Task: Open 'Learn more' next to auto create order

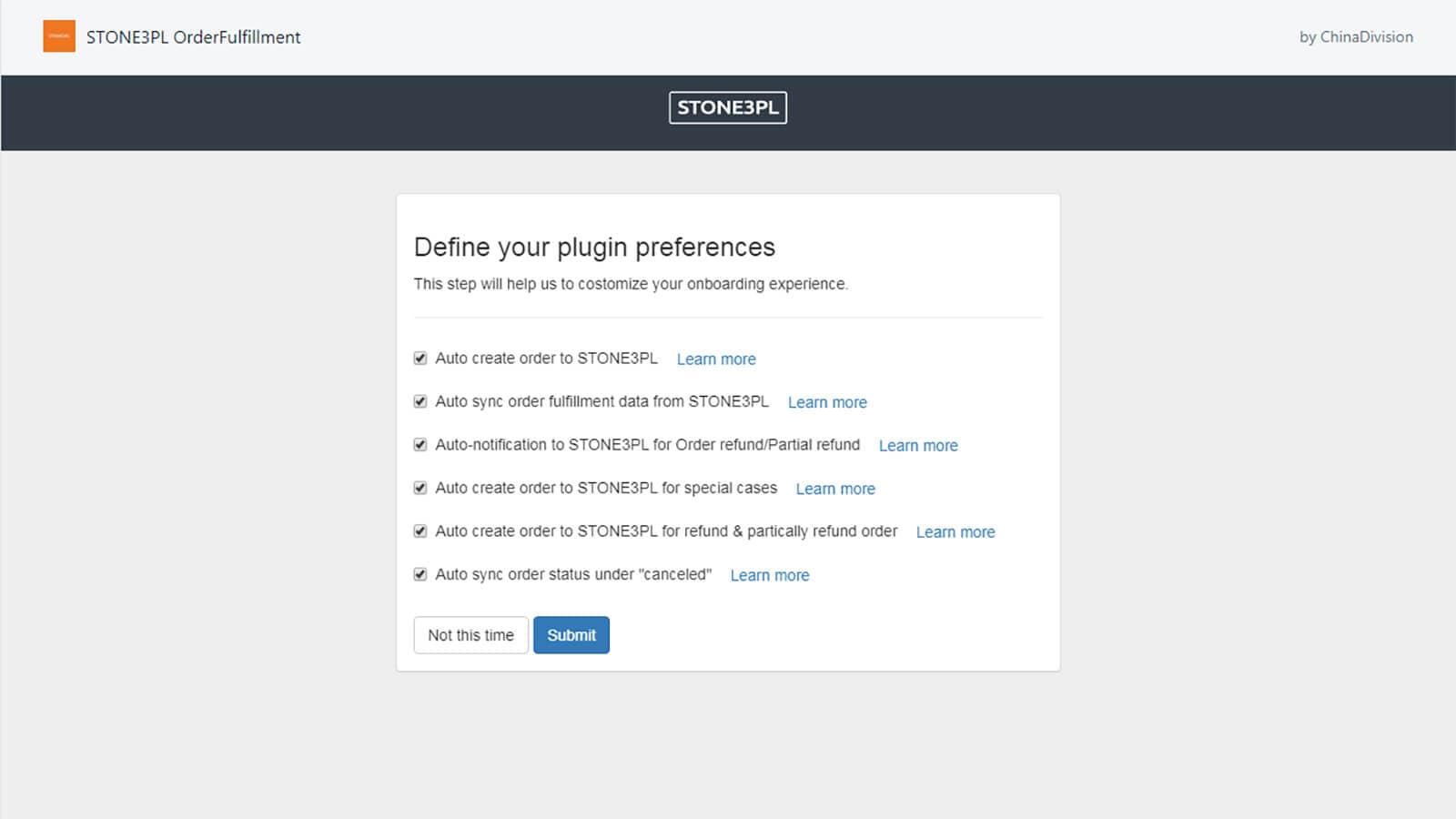Action: (716, 359)
